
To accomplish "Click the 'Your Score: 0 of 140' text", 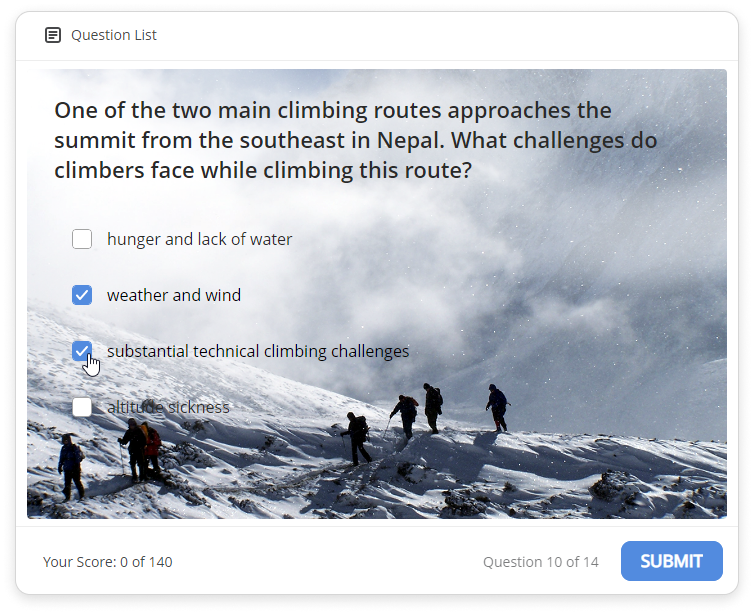I will pyautogui.click(x=108, y=562).
